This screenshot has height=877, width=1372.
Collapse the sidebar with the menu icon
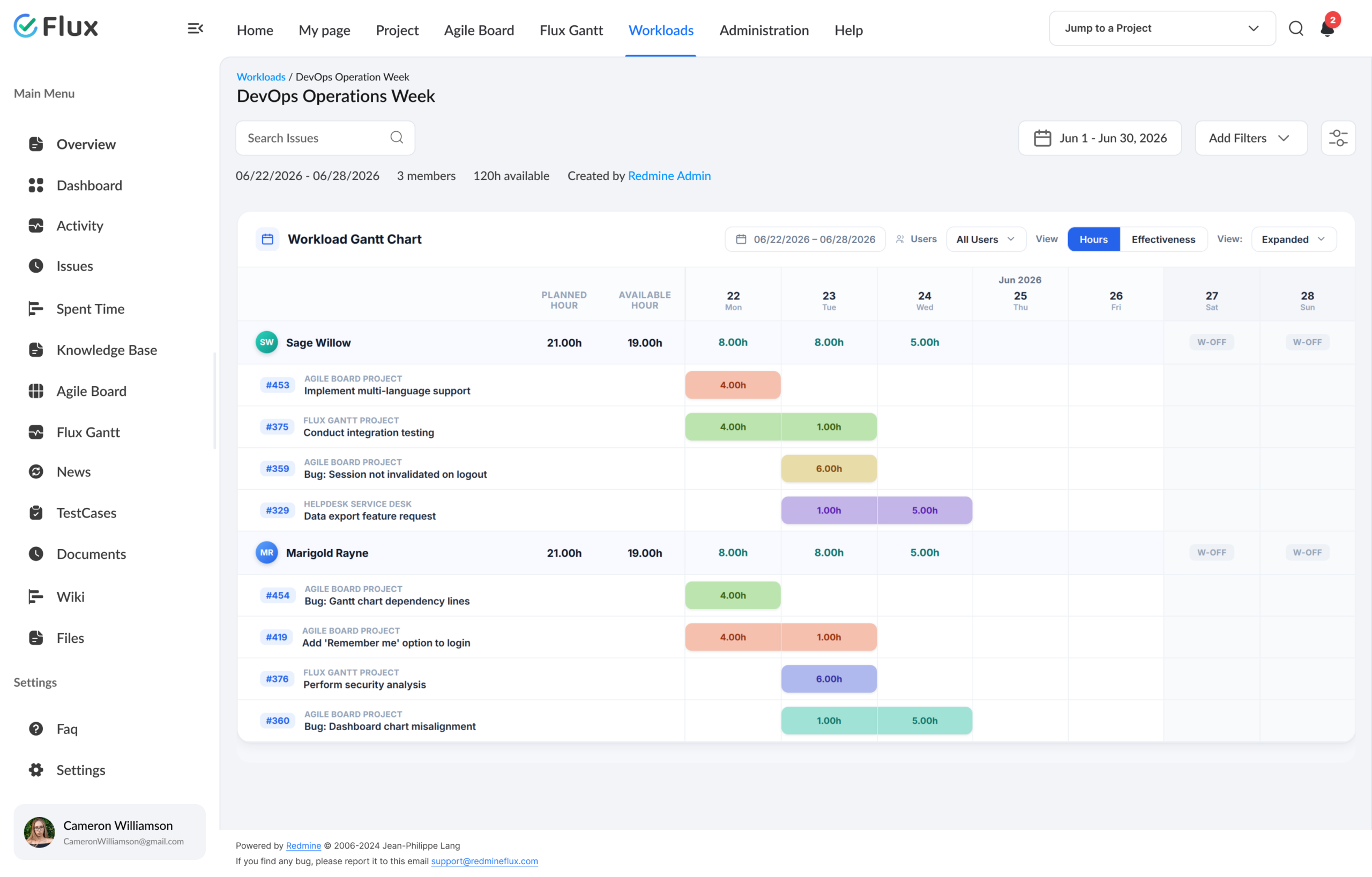196,28
